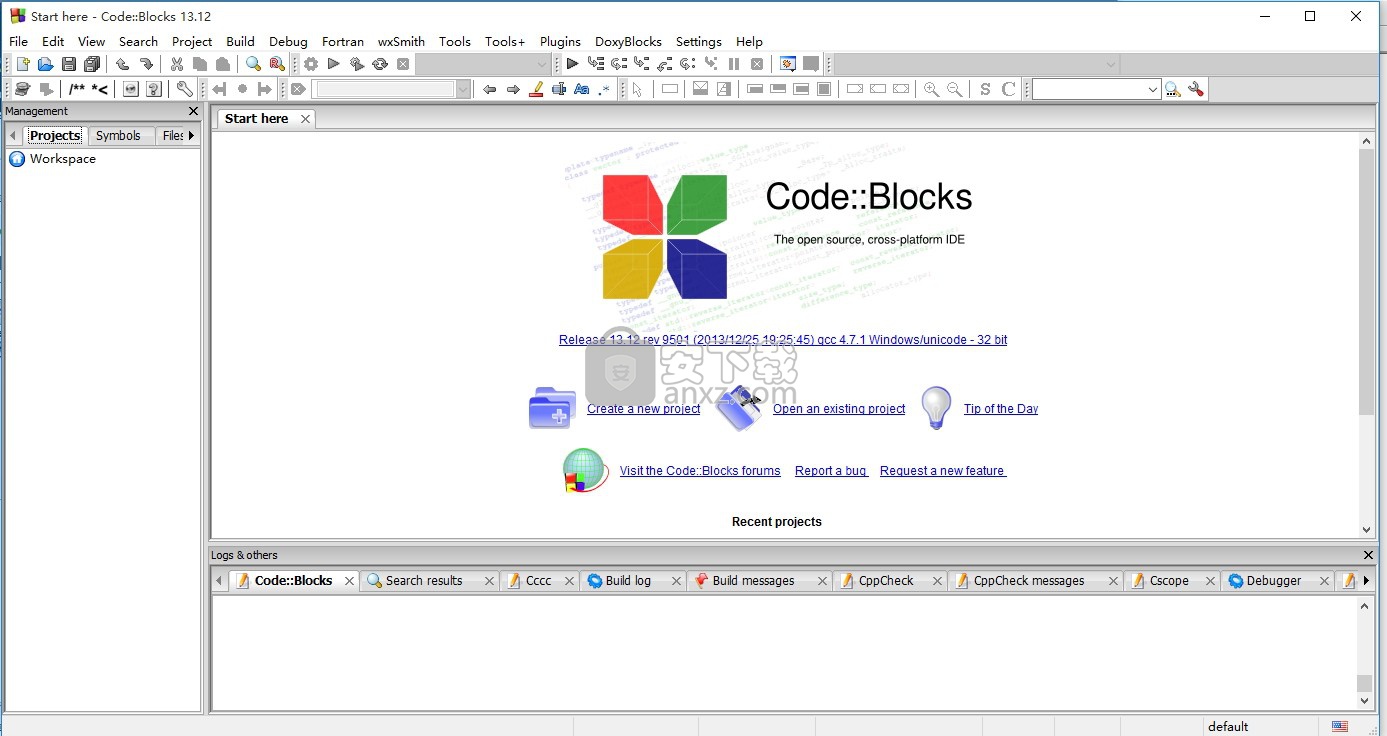This screenshot has height=736, width=1387.
Task: Click the Replace icon in toolbar
Action: [277, 64]
